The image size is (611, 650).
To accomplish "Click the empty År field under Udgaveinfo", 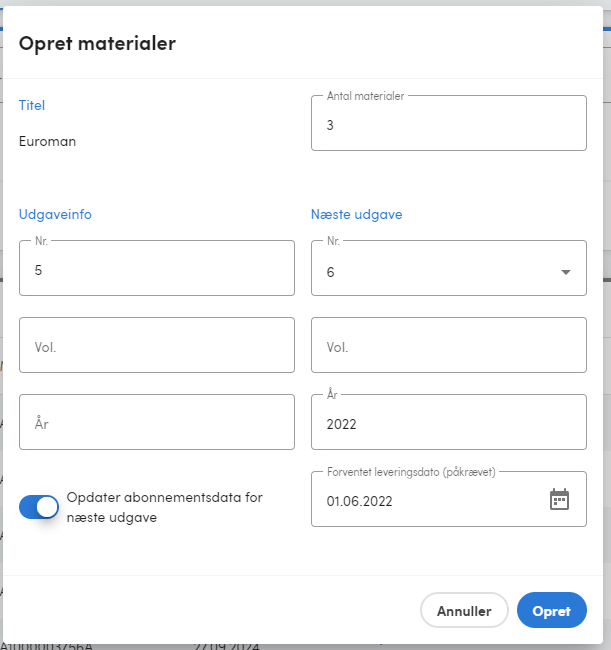I will tap(157, 422).
